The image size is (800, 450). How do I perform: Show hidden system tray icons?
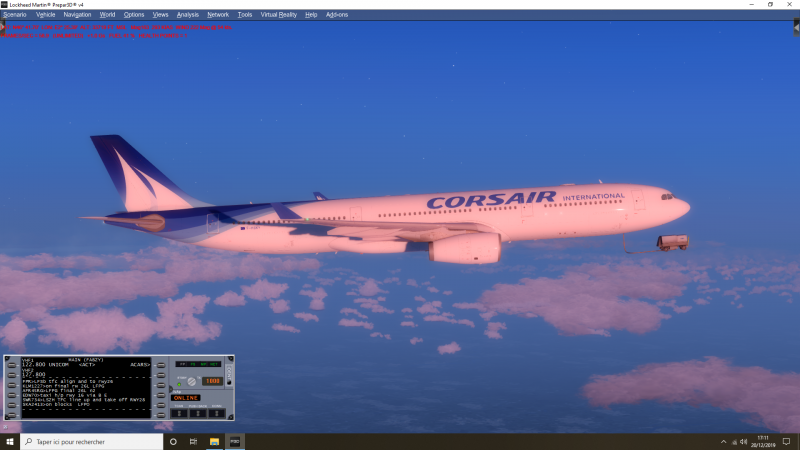[723, 442]
